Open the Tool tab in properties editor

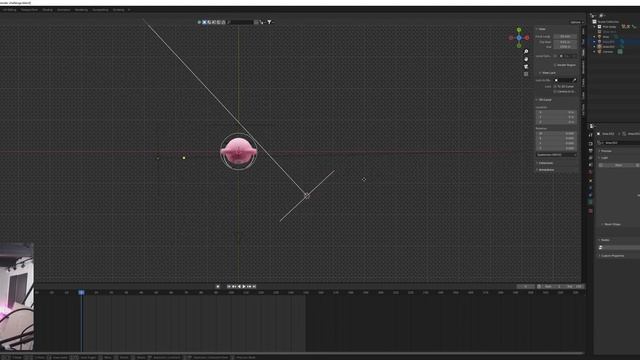click(x=591, y=135)
